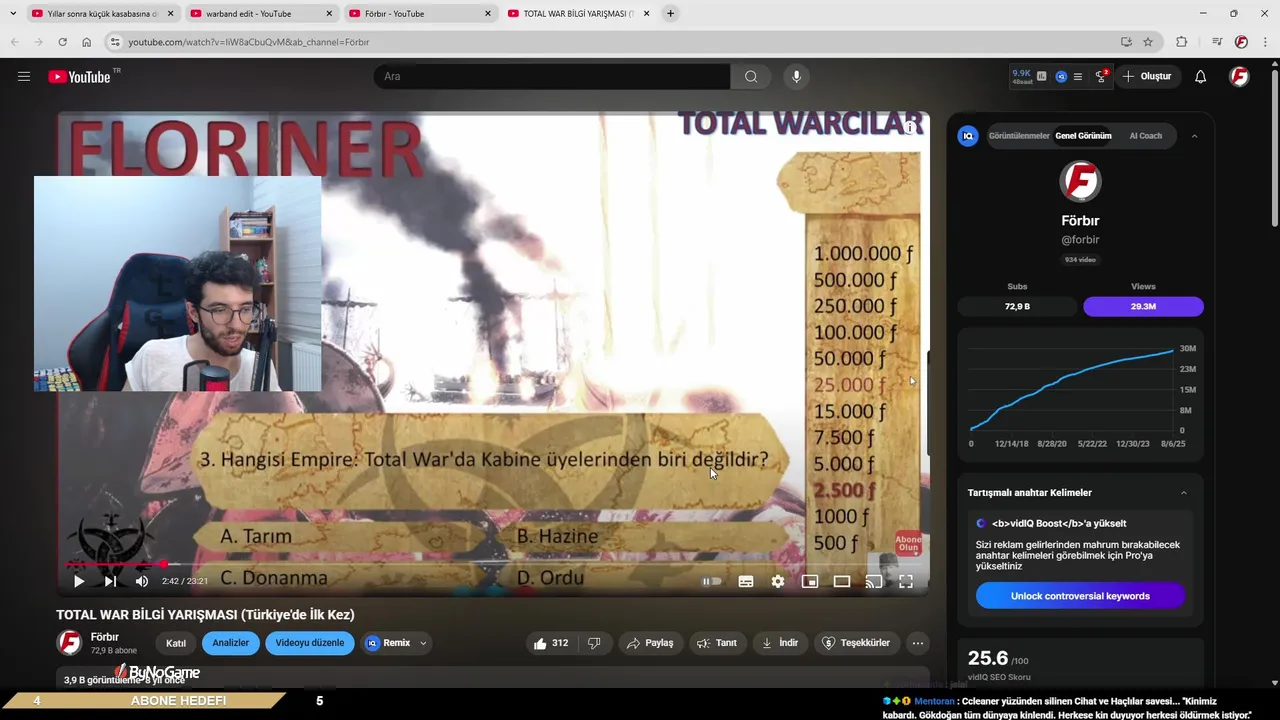Bookmark this page with the star icon
The image size is (1280, 720).
coord(1148,42)
